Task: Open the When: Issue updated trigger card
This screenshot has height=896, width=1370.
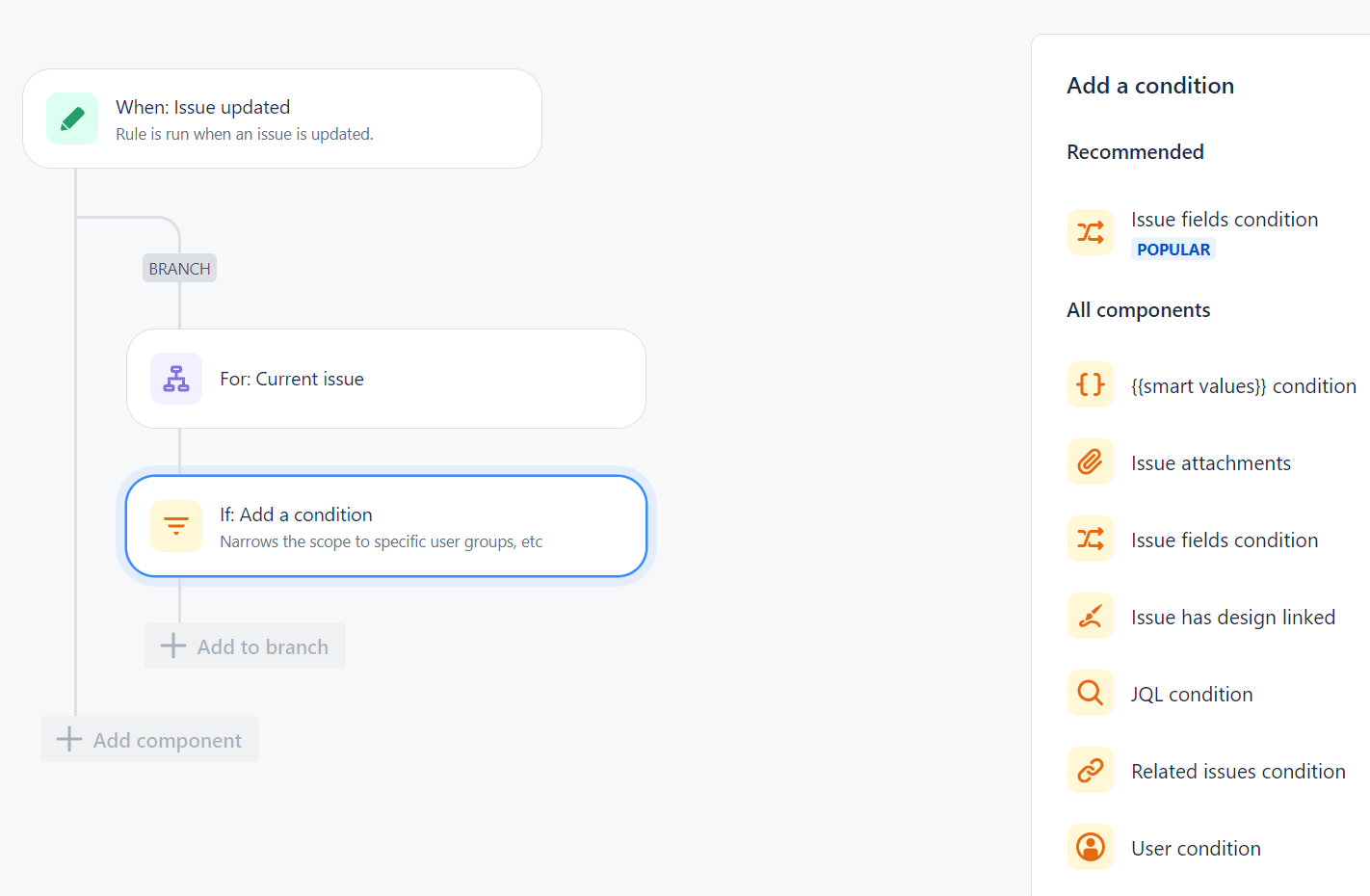Action: (281, 118)
